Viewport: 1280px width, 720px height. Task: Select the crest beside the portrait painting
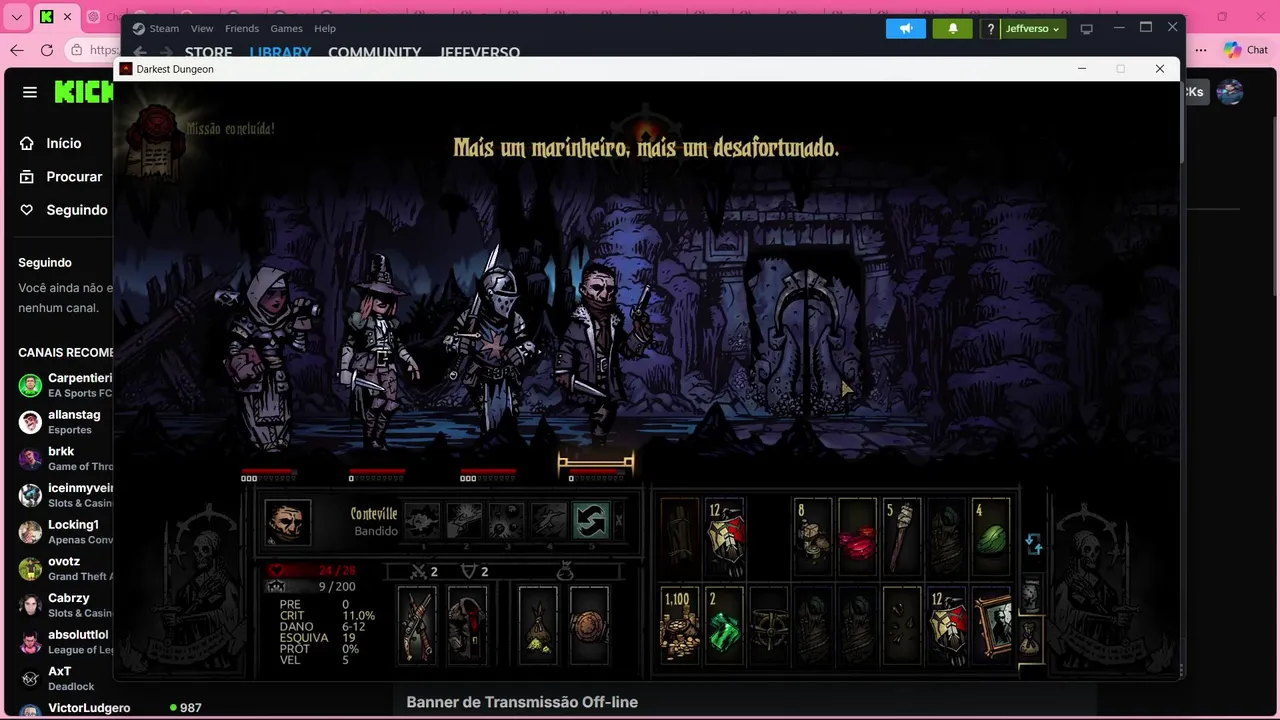[x=946, y=624]
